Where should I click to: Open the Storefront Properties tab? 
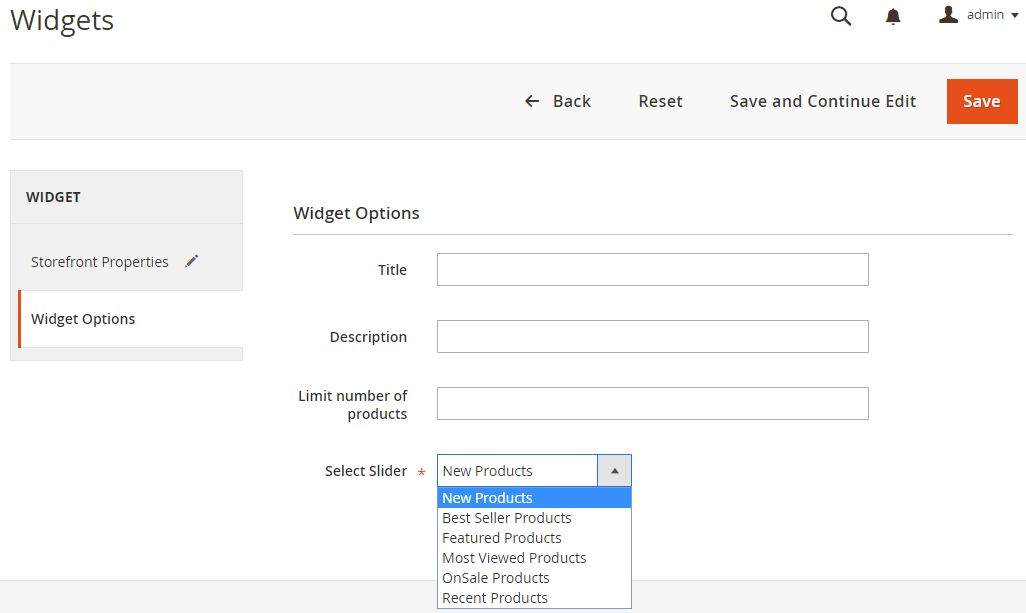100,262
